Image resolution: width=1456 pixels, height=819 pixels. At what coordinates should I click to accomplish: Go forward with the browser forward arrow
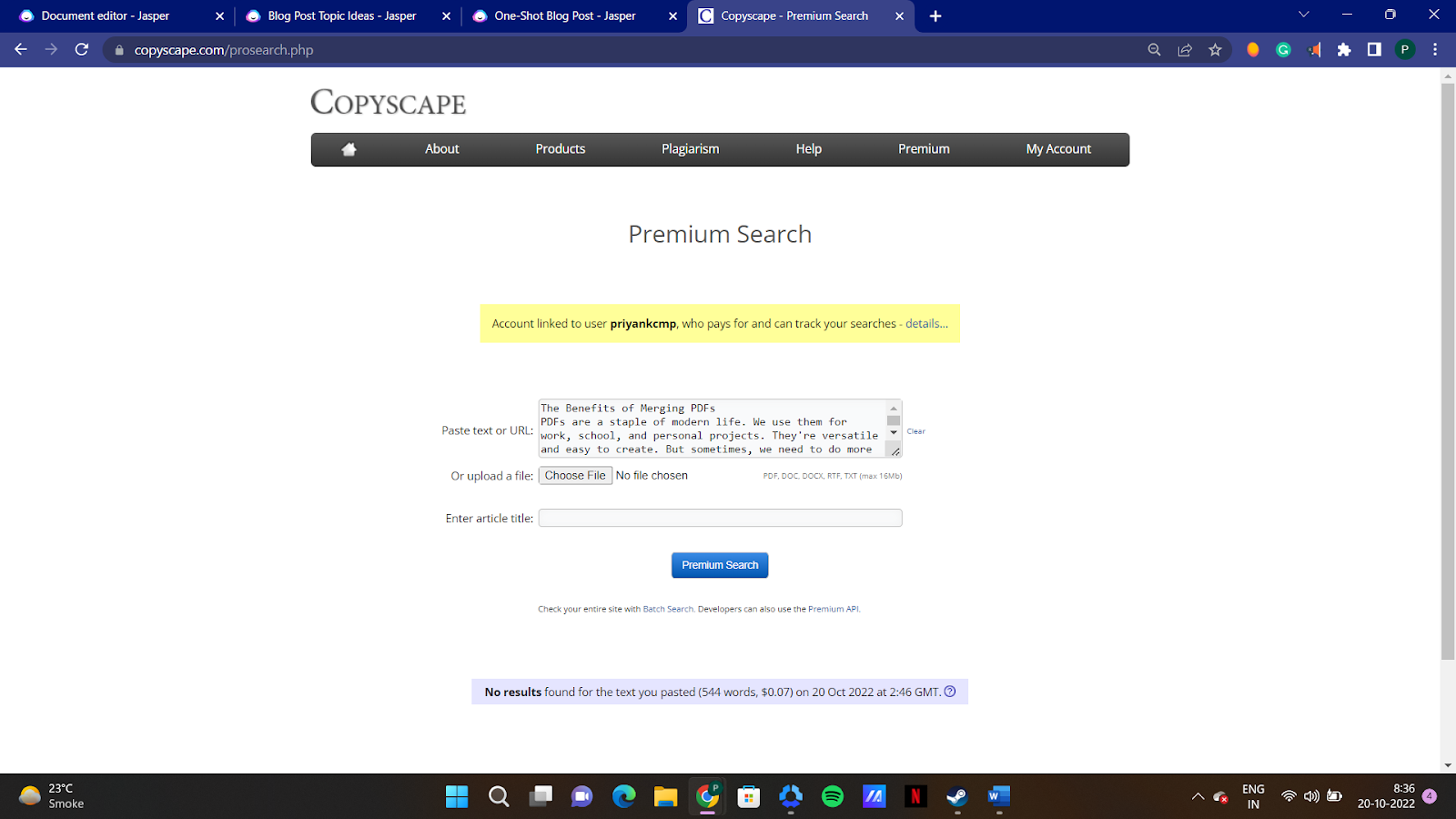point(51,50)
